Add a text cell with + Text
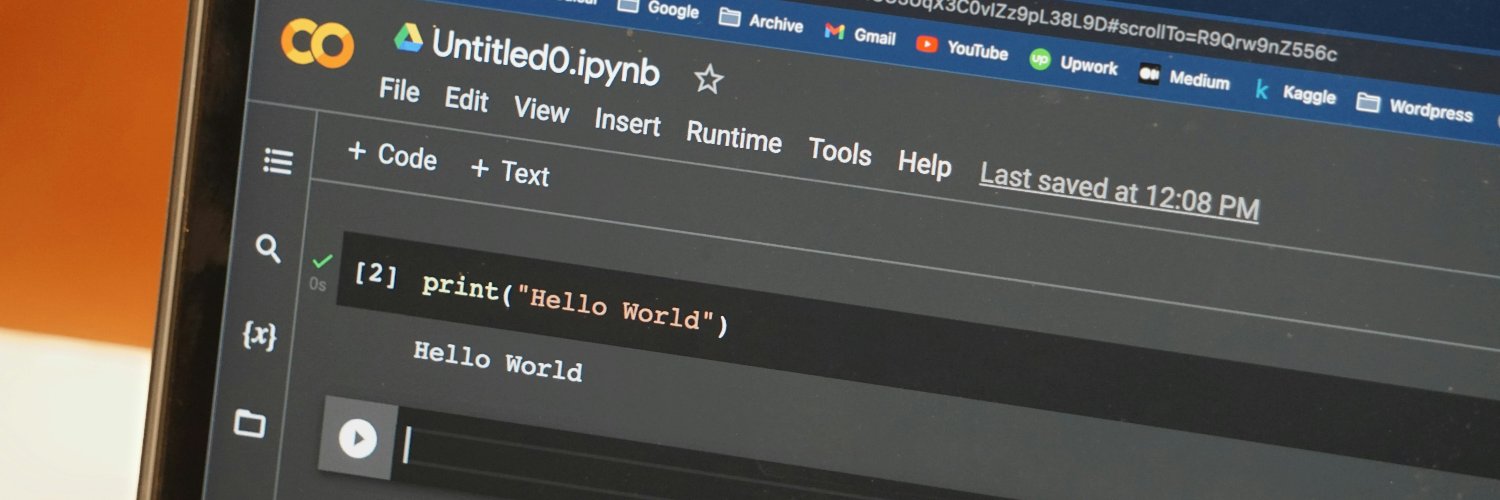The width and height of the screenshot is (1500, 500). point(510,171)
